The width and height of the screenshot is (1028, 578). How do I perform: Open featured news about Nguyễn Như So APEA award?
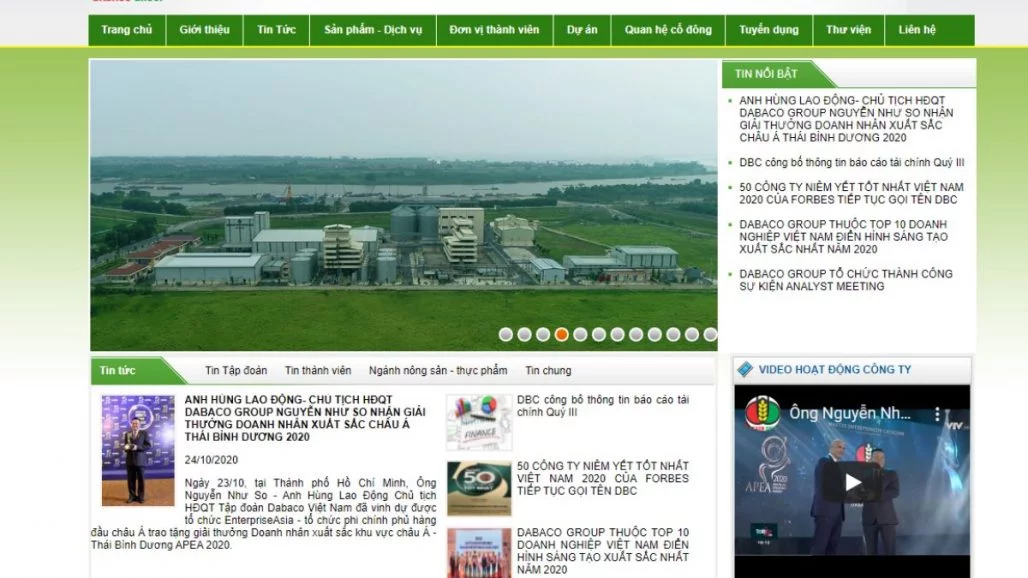tap(846, 119)
